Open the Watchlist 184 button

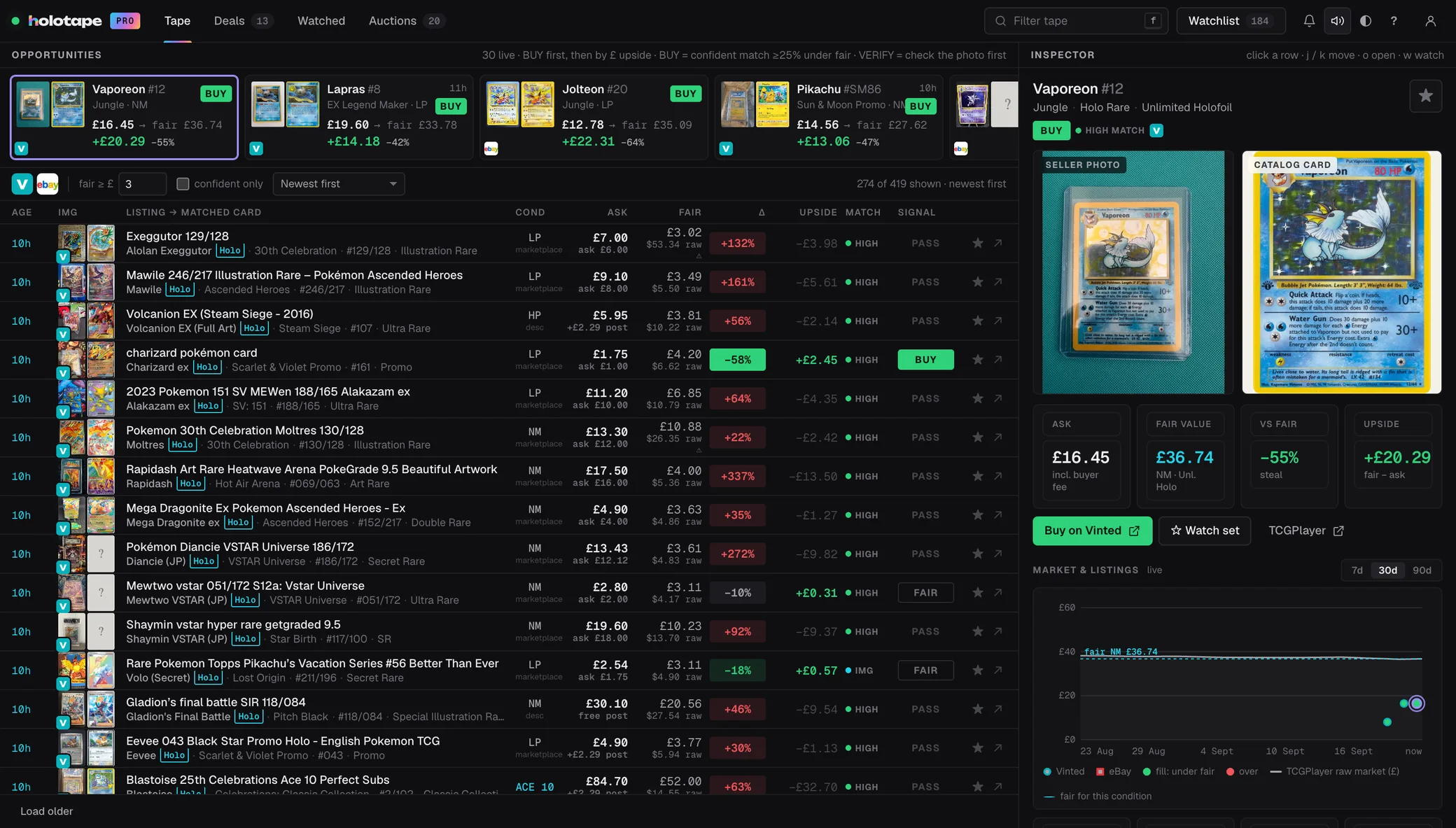tap(1231, 21)
